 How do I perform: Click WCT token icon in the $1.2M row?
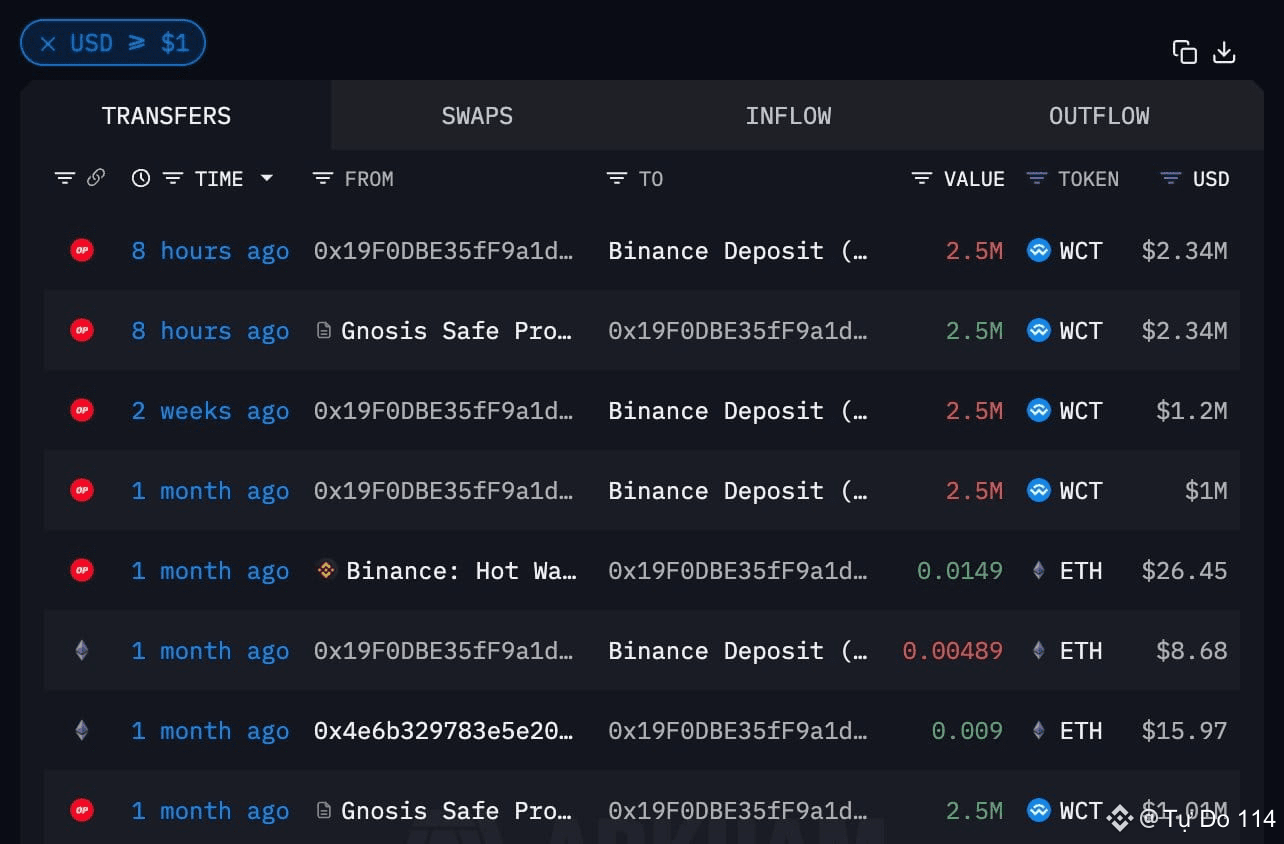pos(1039,410)
